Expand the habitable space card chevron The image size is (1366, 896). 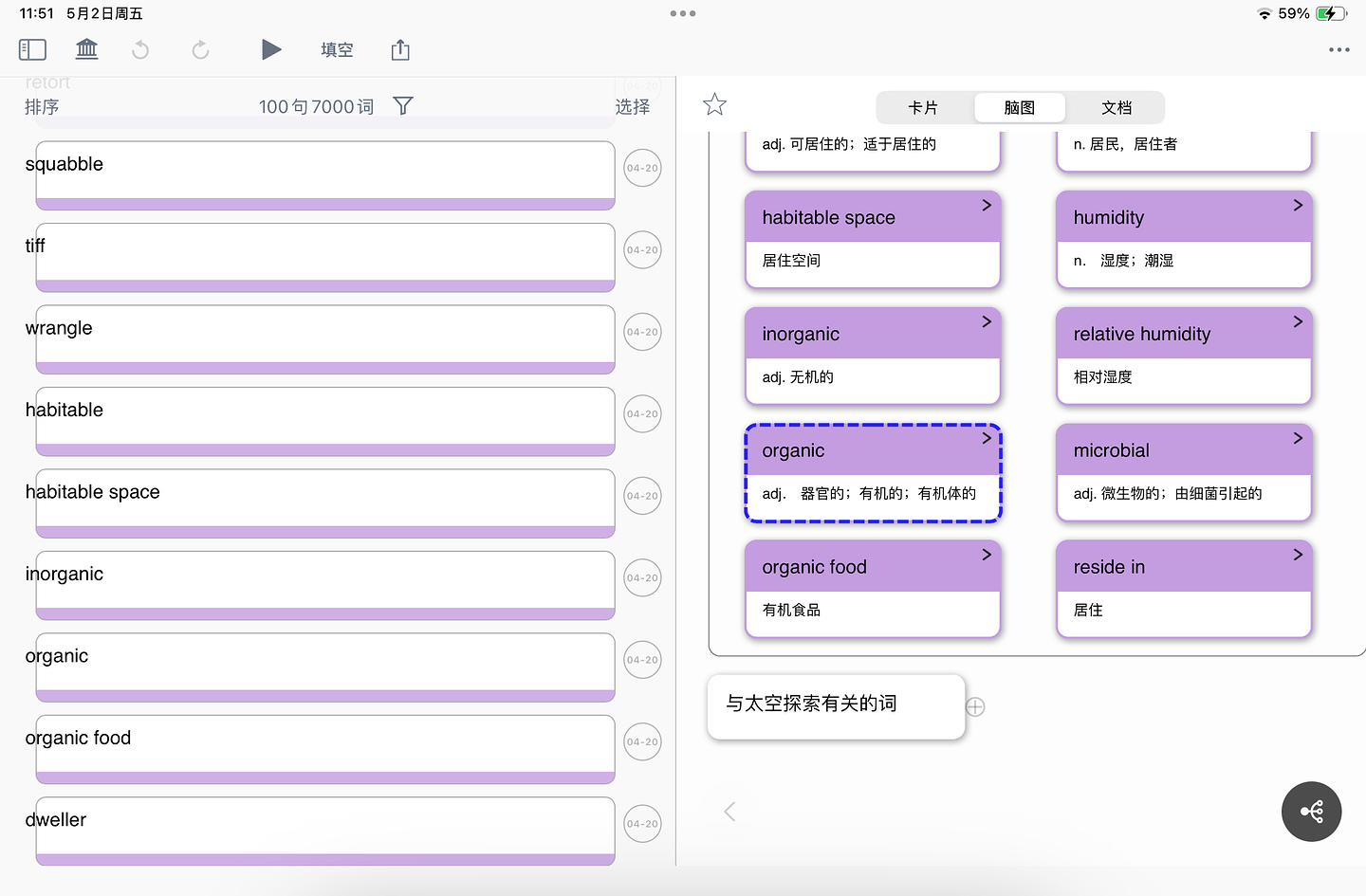[x=987, y=205]
